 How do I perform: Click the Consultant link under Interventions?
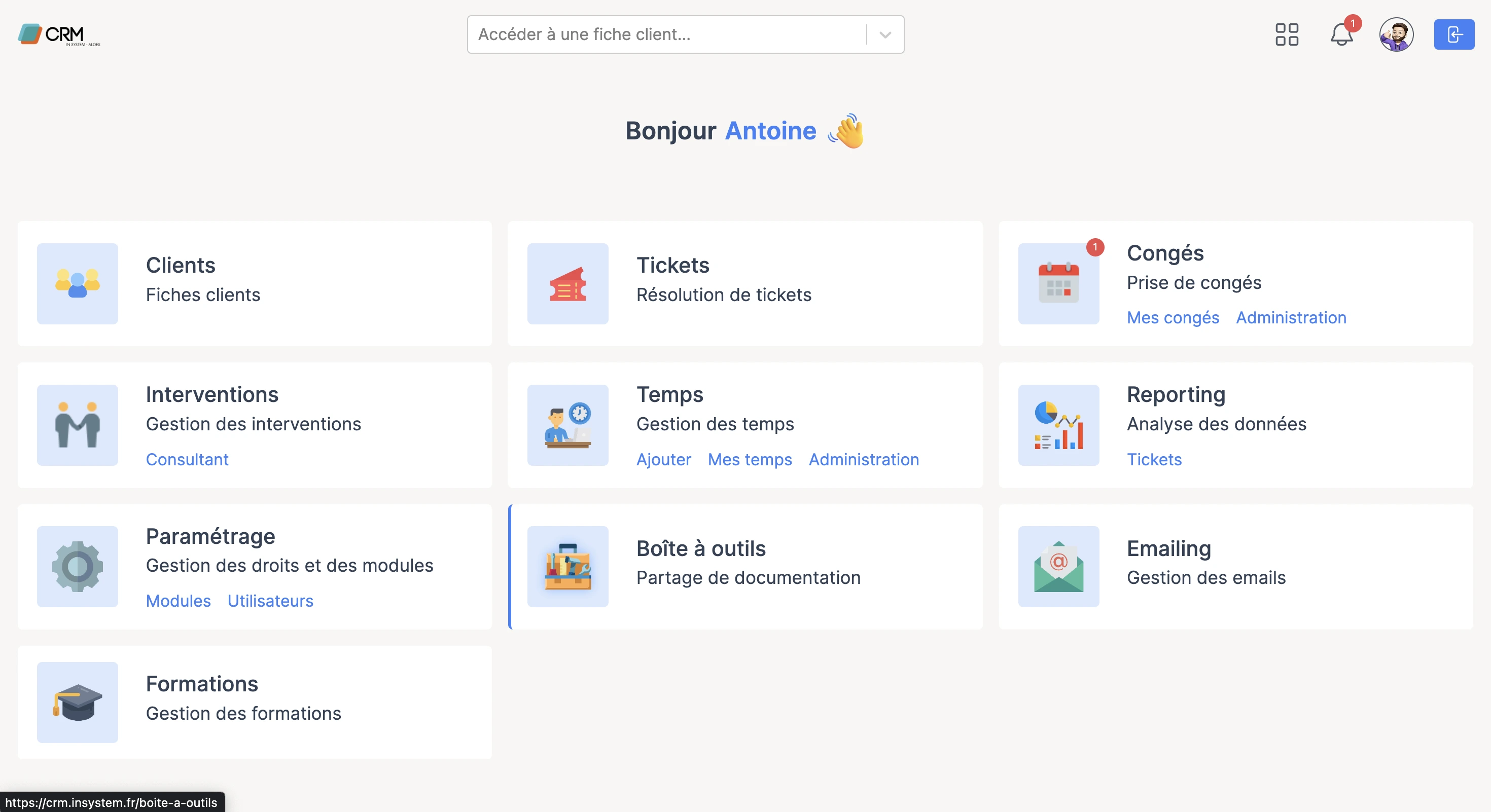pyautogui.click(x=187, y=460)
